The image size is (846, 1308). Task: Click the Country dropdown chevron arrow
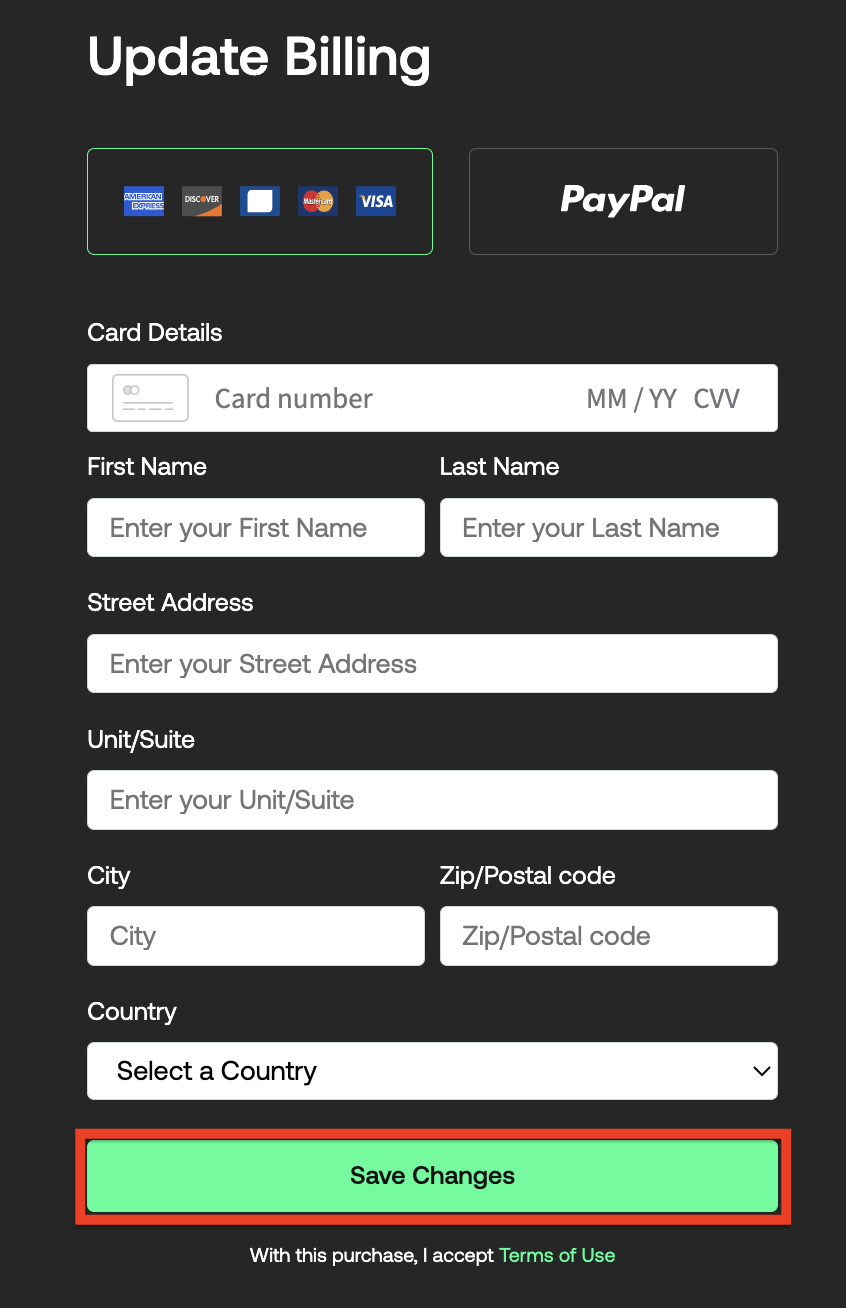click(762, 1071)
